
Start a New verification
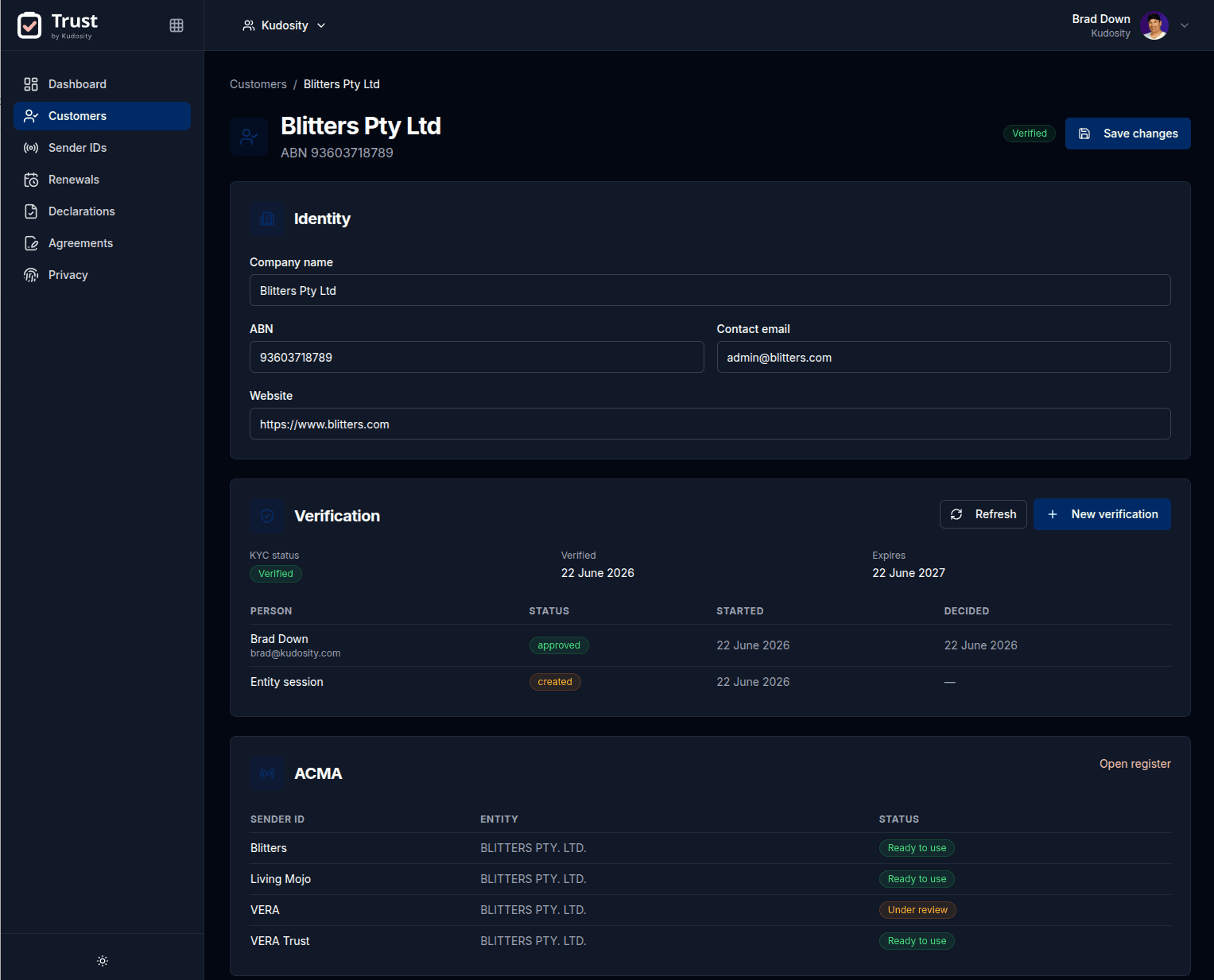(1102, 514)
